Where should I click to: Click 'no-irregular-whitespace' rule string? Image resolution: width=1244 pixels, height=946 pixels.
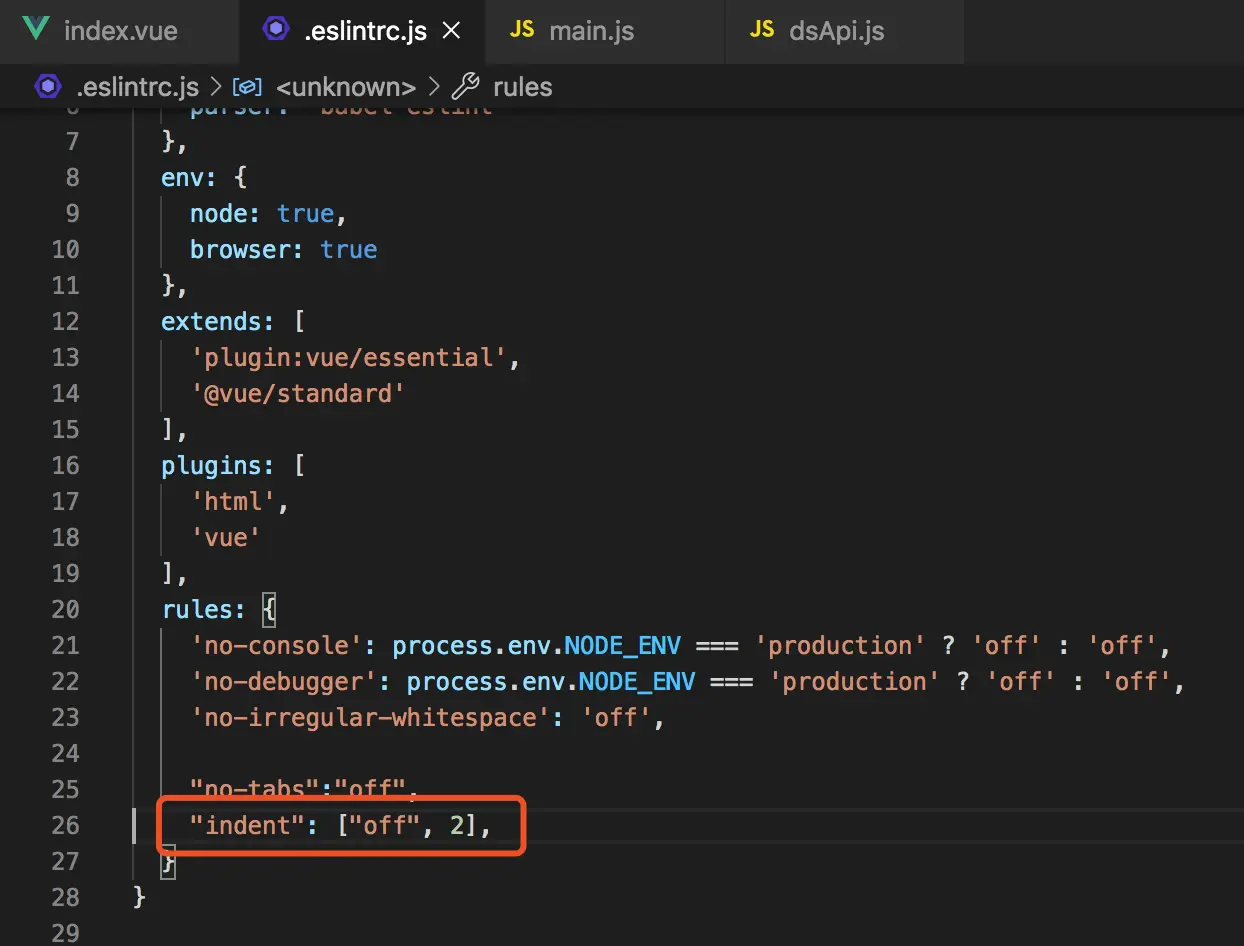click(370, 717)
